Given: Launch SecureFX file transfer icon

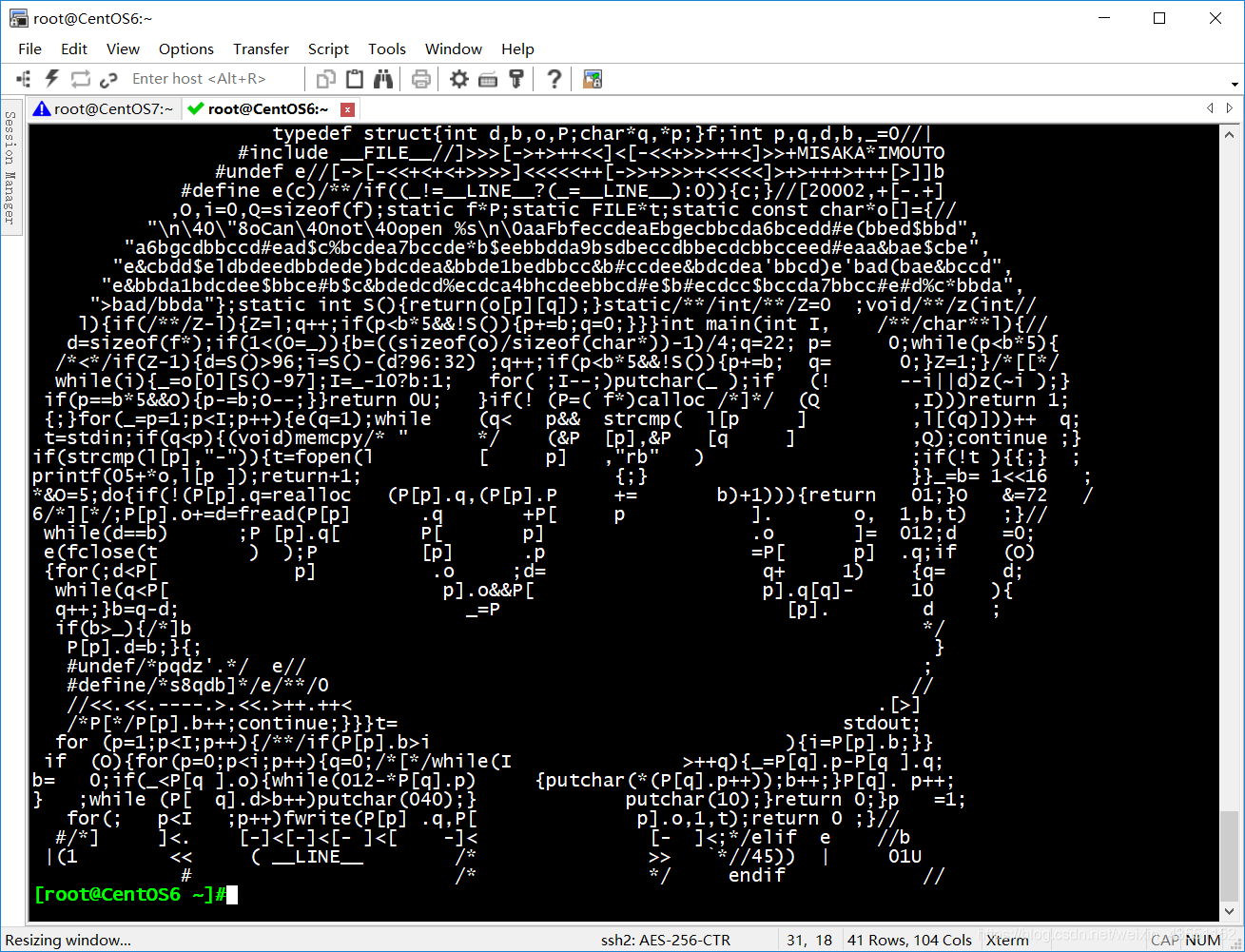Looking at the screenshot, I should click(593, 79).
